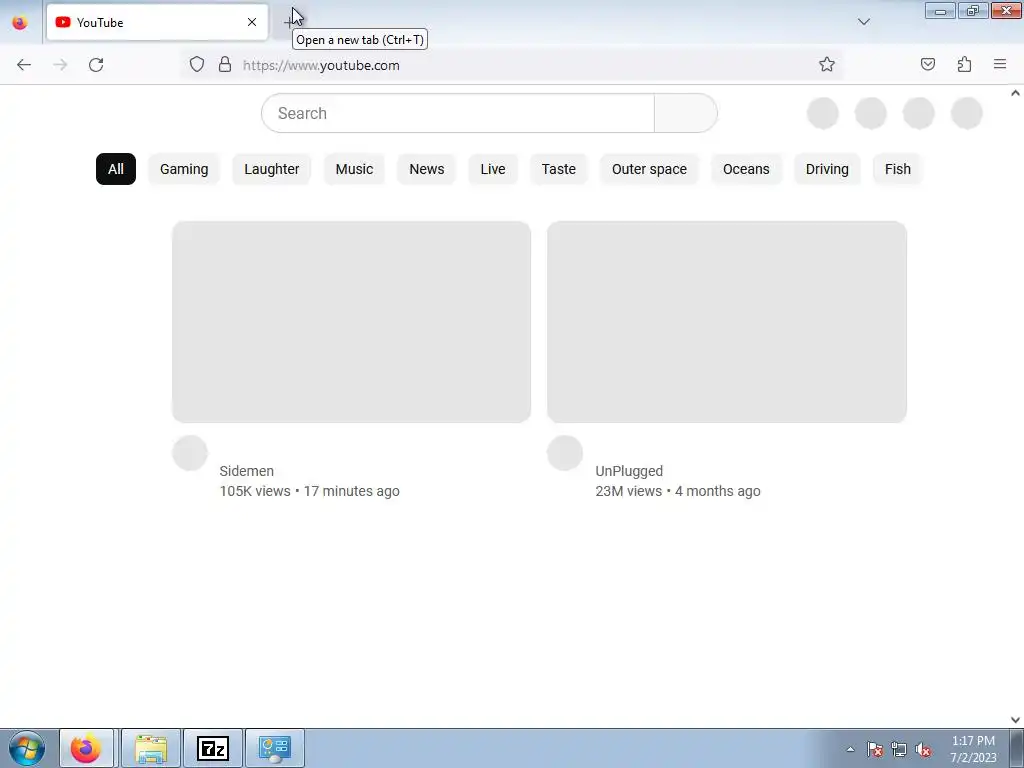Viewport: 1024px width, 768px height.
Task: Open 7-Zip from the taskbar
Action: (x=213, y=748)
